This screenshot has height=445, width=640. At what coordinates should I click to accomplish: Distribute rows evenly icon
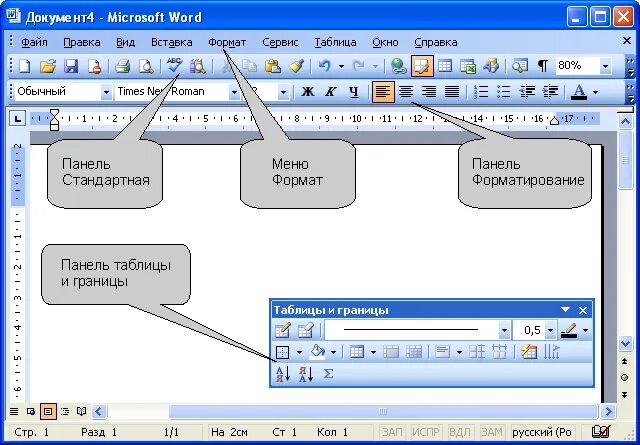(477, 352)
